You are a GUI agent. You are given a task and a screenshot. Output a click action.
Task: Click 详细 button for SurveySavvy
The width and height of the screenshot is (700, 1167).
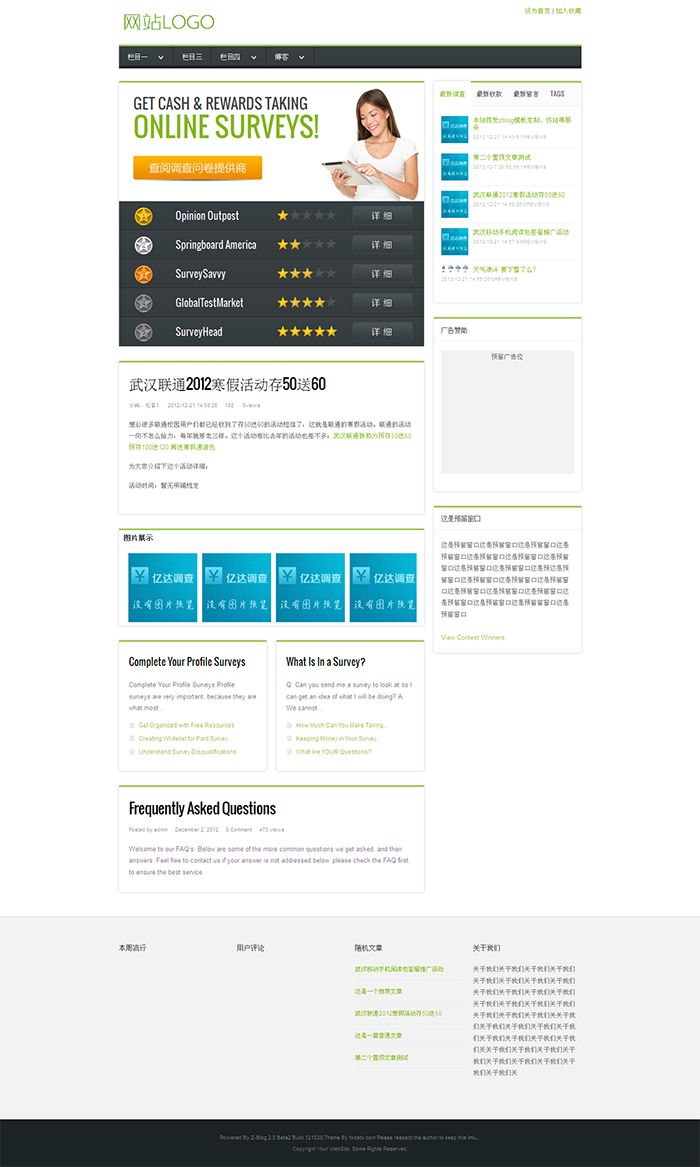pos(382,274)
